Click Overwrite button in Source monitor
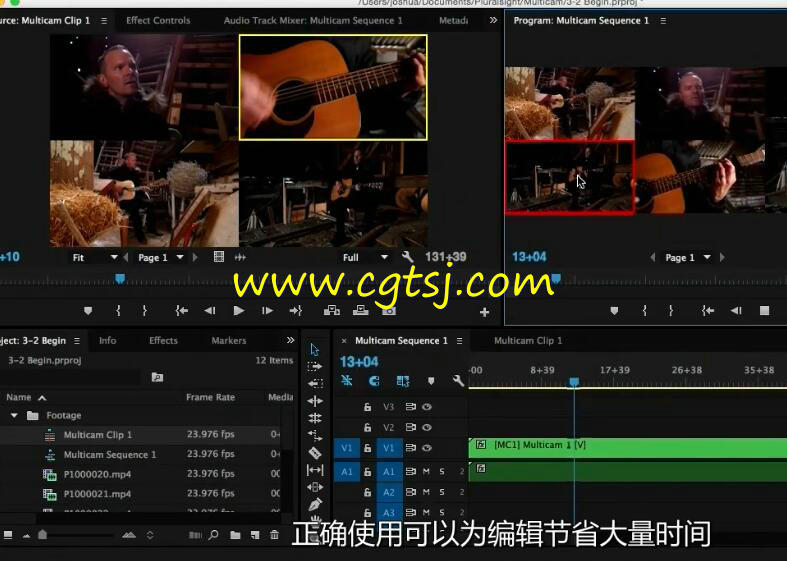The width and height of the screenshot is (787, 561). (360, 311)
